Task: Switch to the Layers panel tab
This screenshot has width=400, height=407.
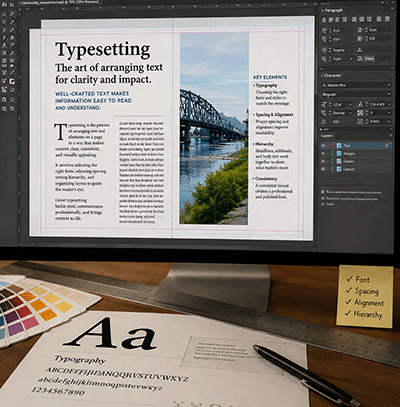Action: point(327,136)
